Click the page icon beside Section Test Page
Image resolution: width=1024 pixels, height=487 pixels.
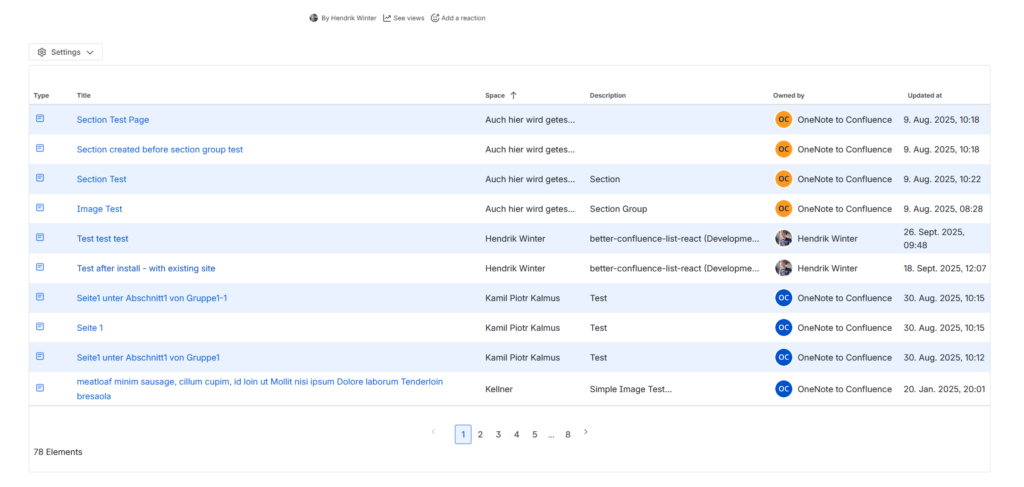pos(40,119)
